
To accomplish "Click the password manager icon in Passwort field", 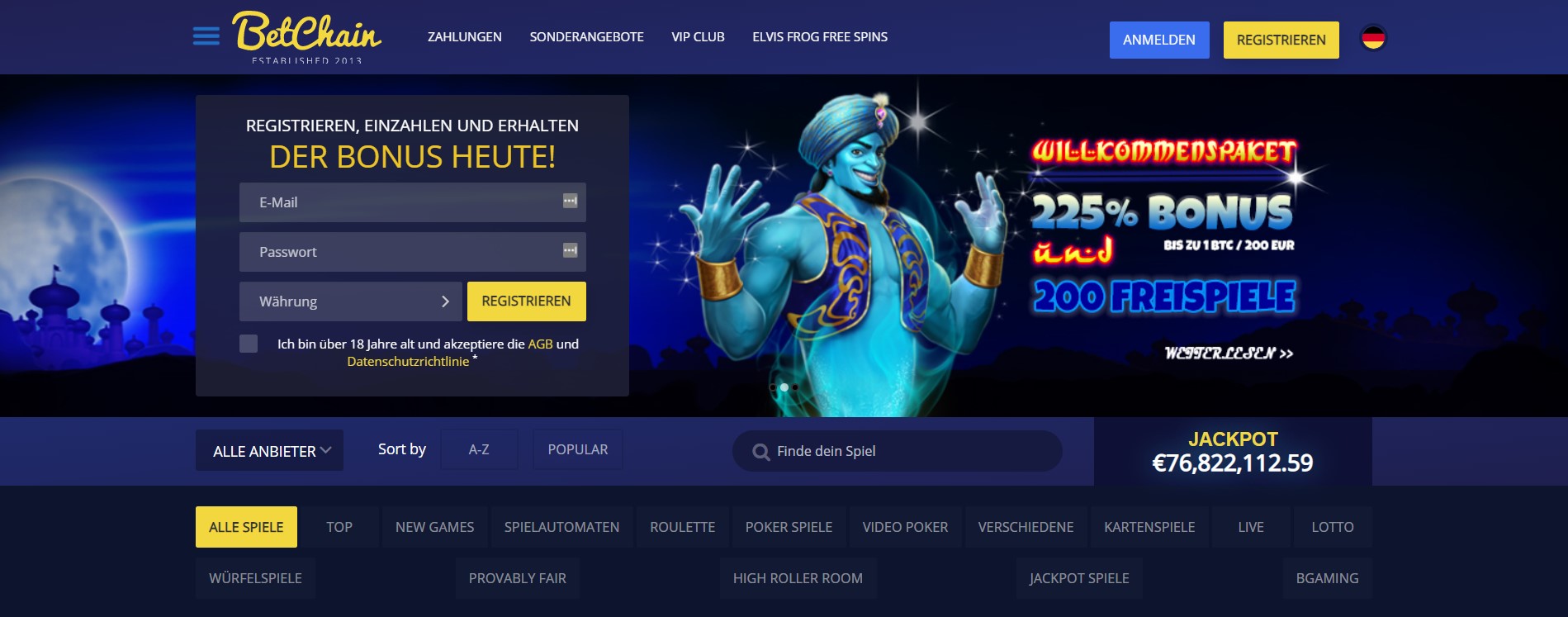I will [570, 250].
